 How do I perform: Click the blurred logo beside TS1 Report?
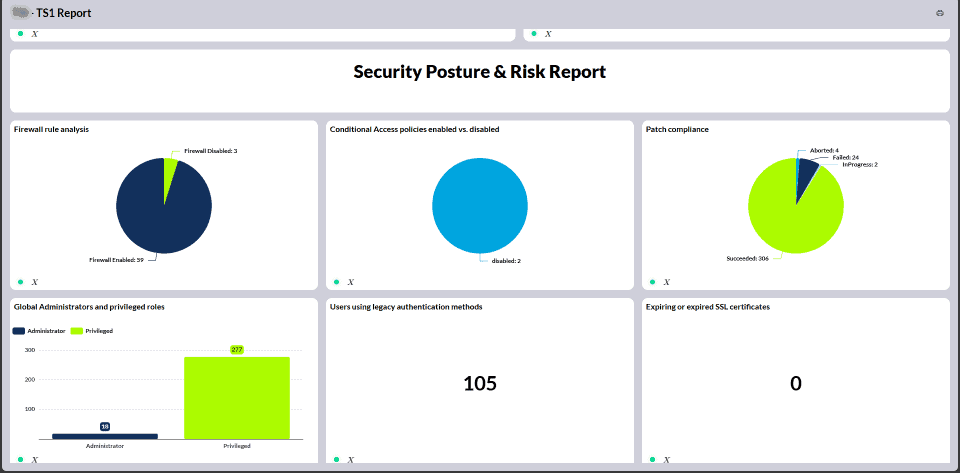coord(21,12)
